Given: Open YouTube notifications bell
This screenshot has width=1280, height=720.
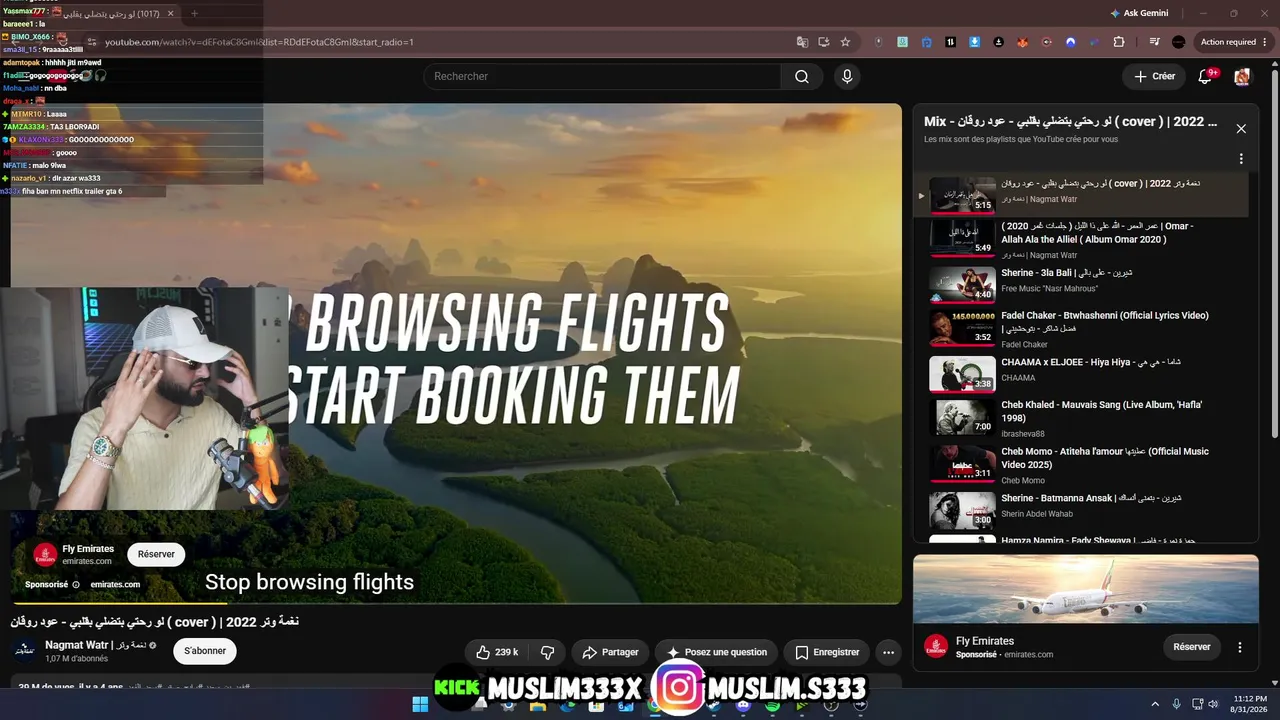Looking at the screenshot, I should pyautogui.click(x=1205, y=77).
